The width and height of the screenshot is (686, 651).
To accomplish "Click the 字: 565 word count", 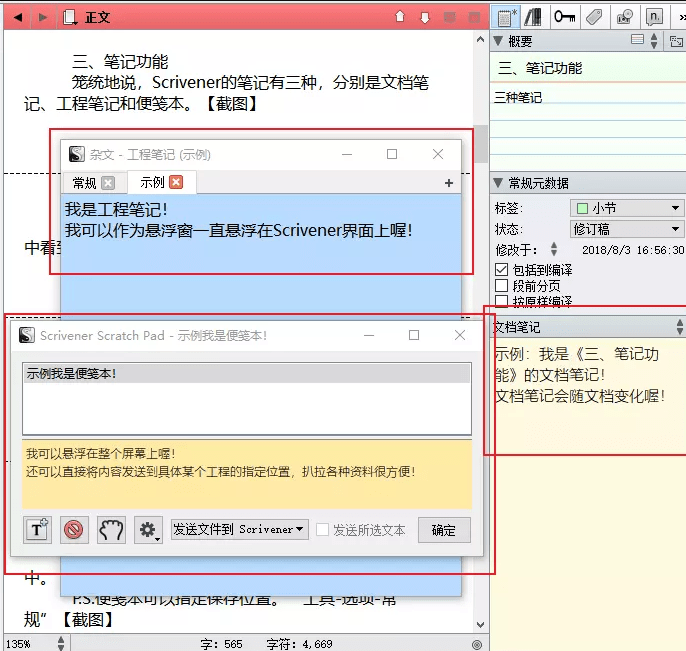I will point(221,644).
